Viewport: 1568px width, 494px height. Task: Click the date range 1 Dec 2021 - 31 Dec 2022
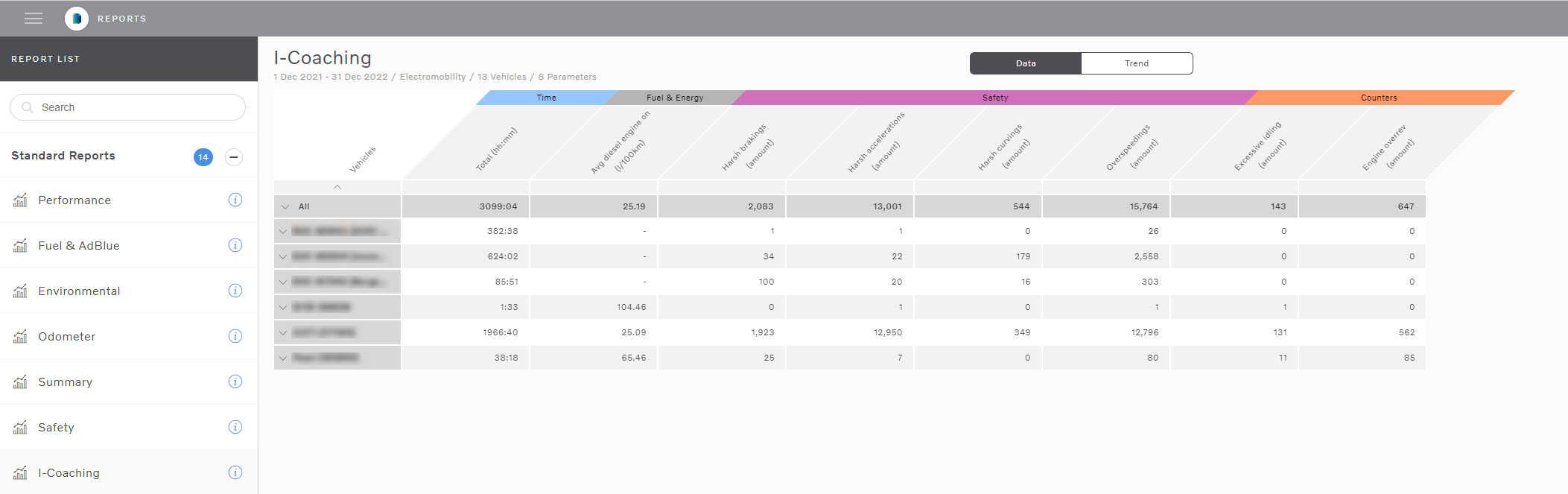tap(331, 77)
